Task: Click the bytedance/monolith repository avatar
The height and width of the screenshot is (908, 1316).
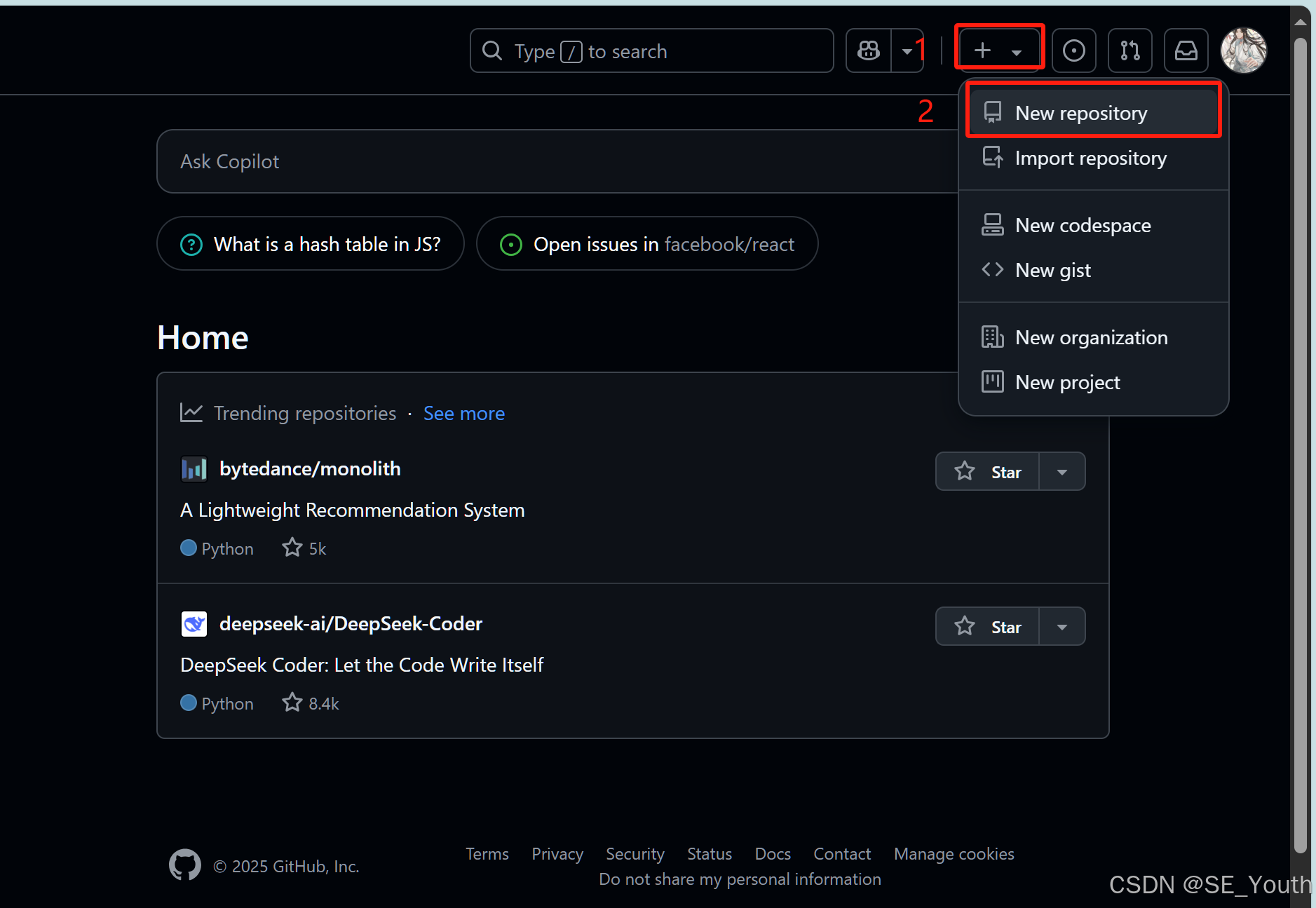Action: (194, 468)
